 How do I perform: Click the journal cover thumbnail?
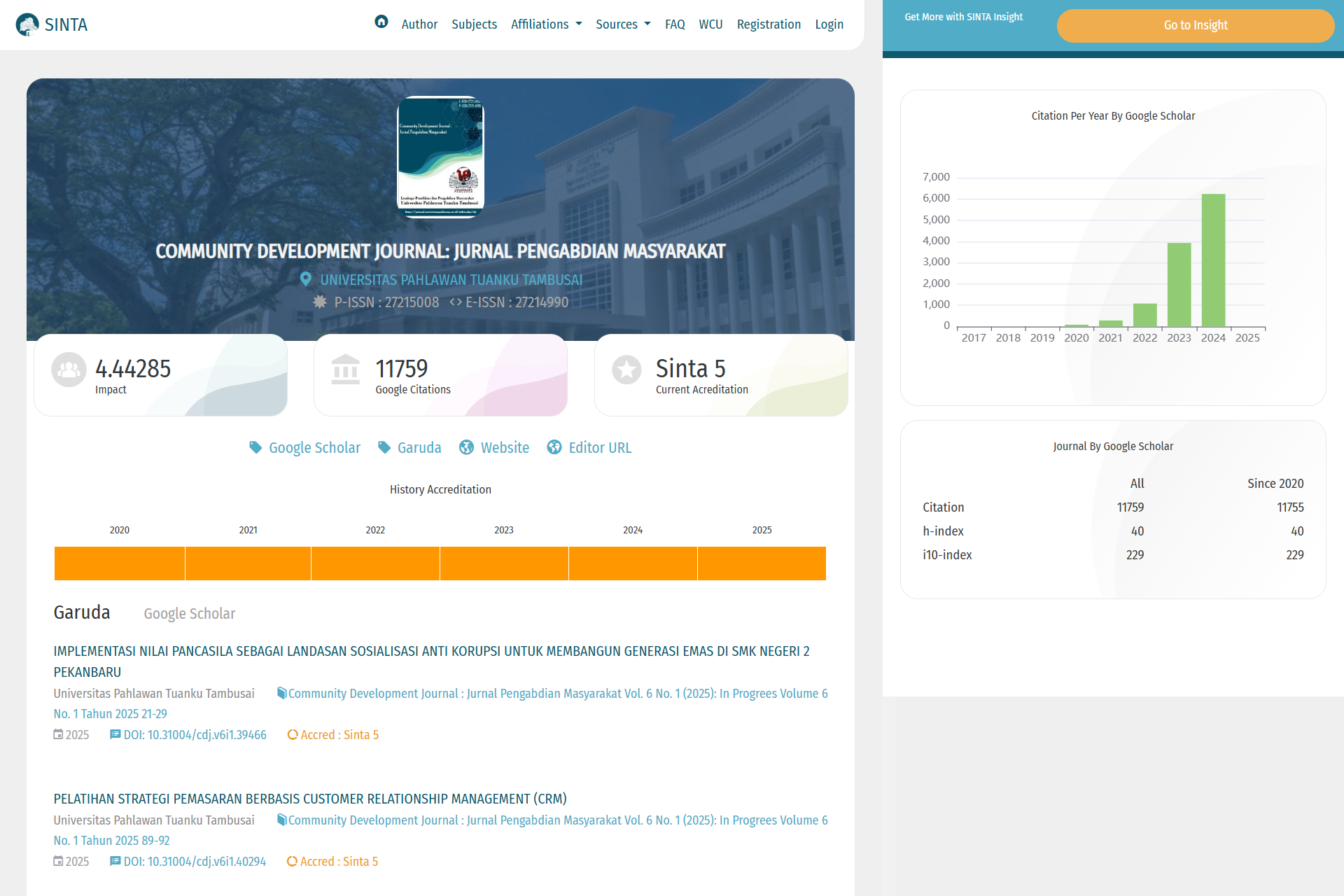[x=440, y=157]
